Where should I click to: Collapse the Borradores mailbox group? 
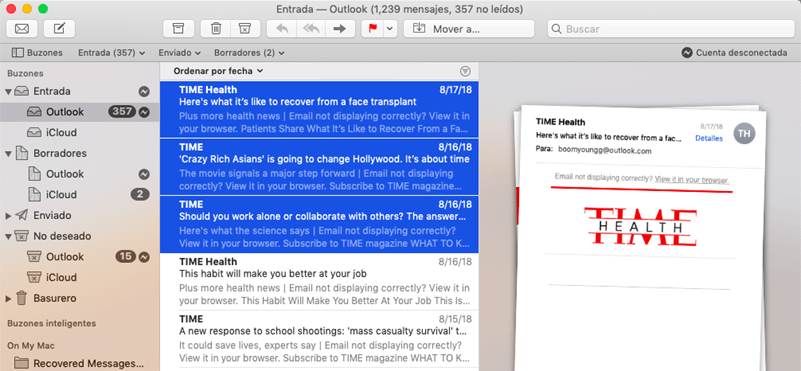tap(8, 153)
